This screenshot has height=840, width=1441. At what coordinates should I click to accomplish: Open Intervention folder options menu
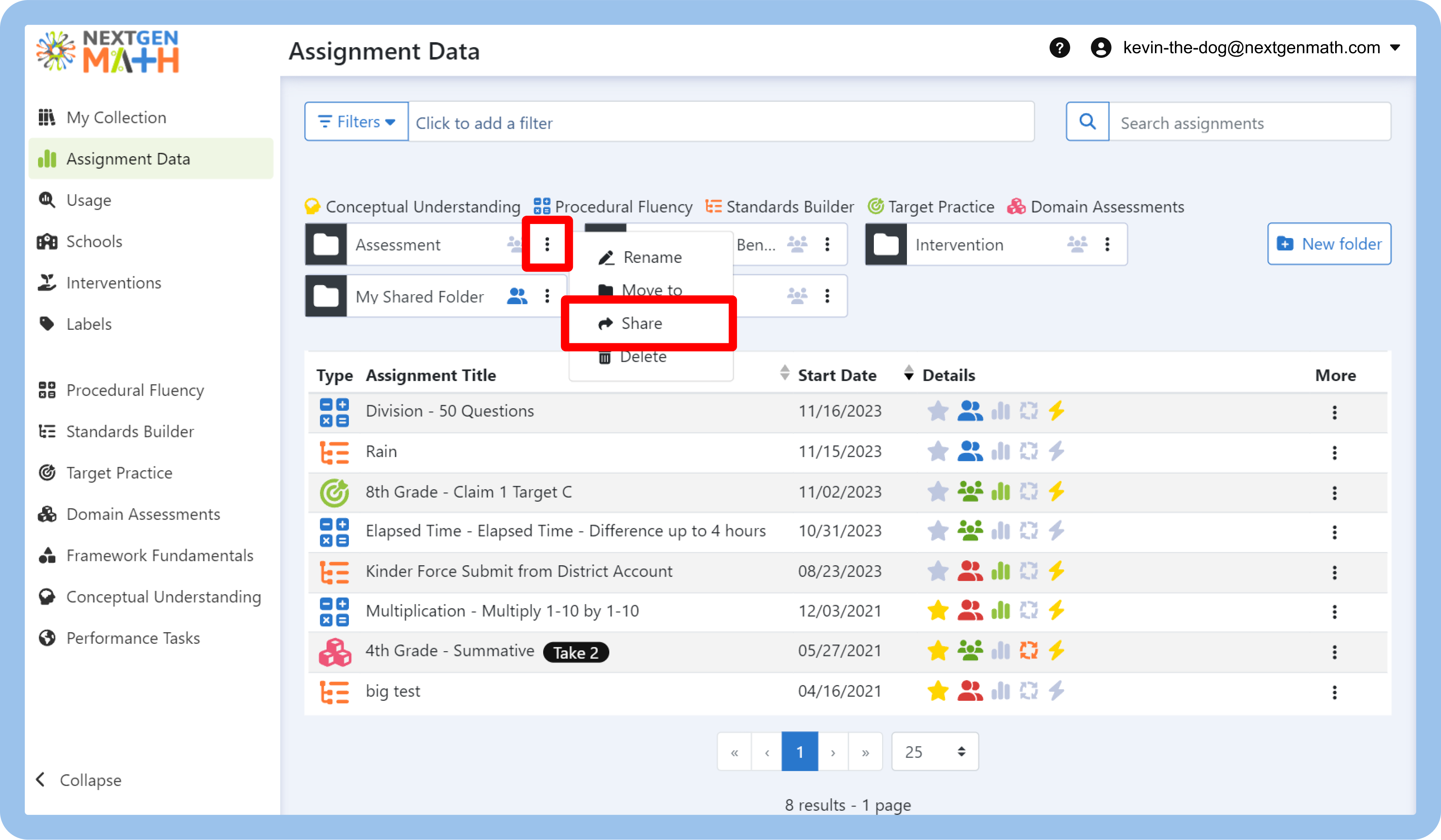point(1108,244)
